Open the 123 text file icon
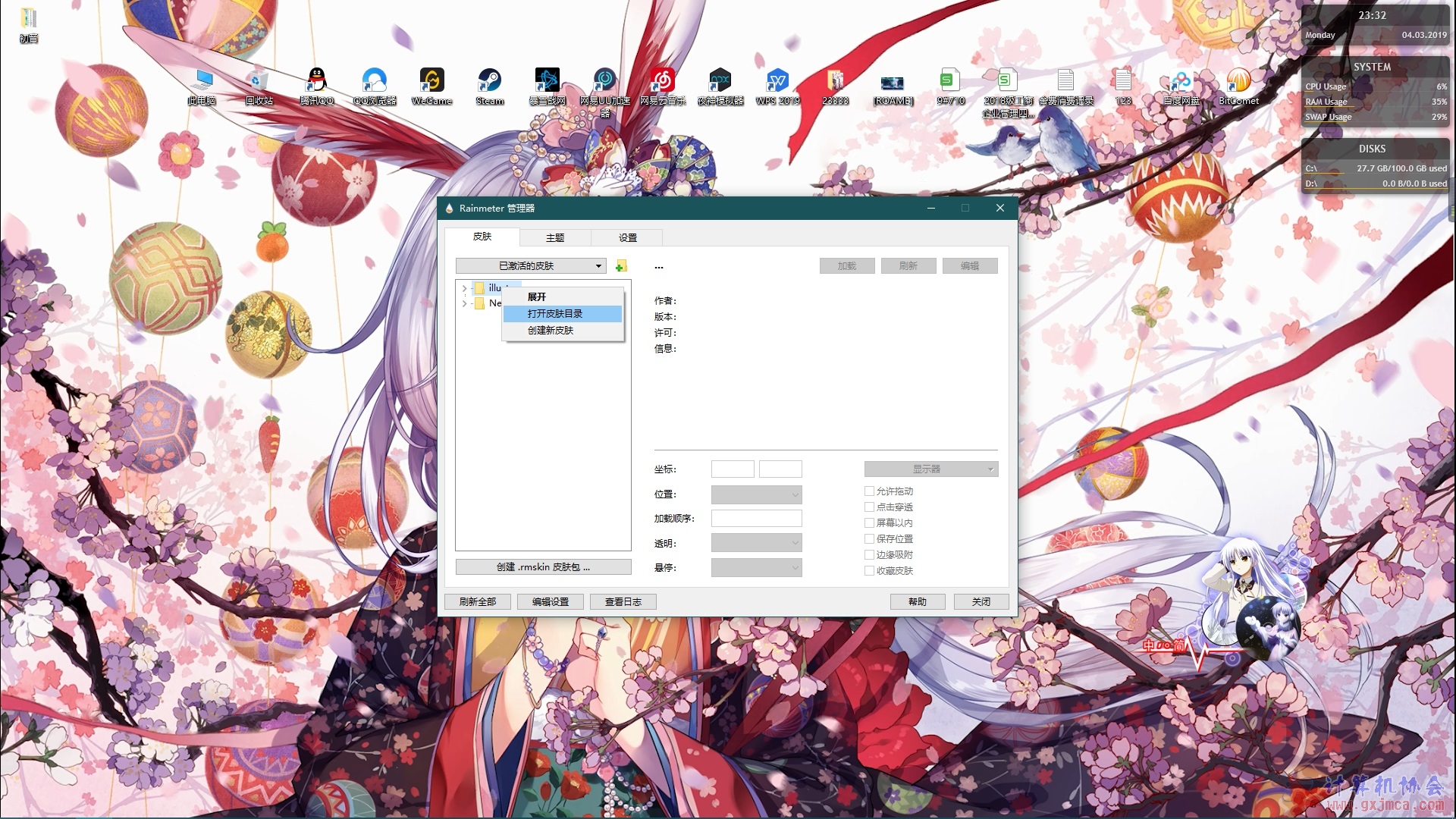This screenshot has width=1456, height=819. (x=1124, y=86)
